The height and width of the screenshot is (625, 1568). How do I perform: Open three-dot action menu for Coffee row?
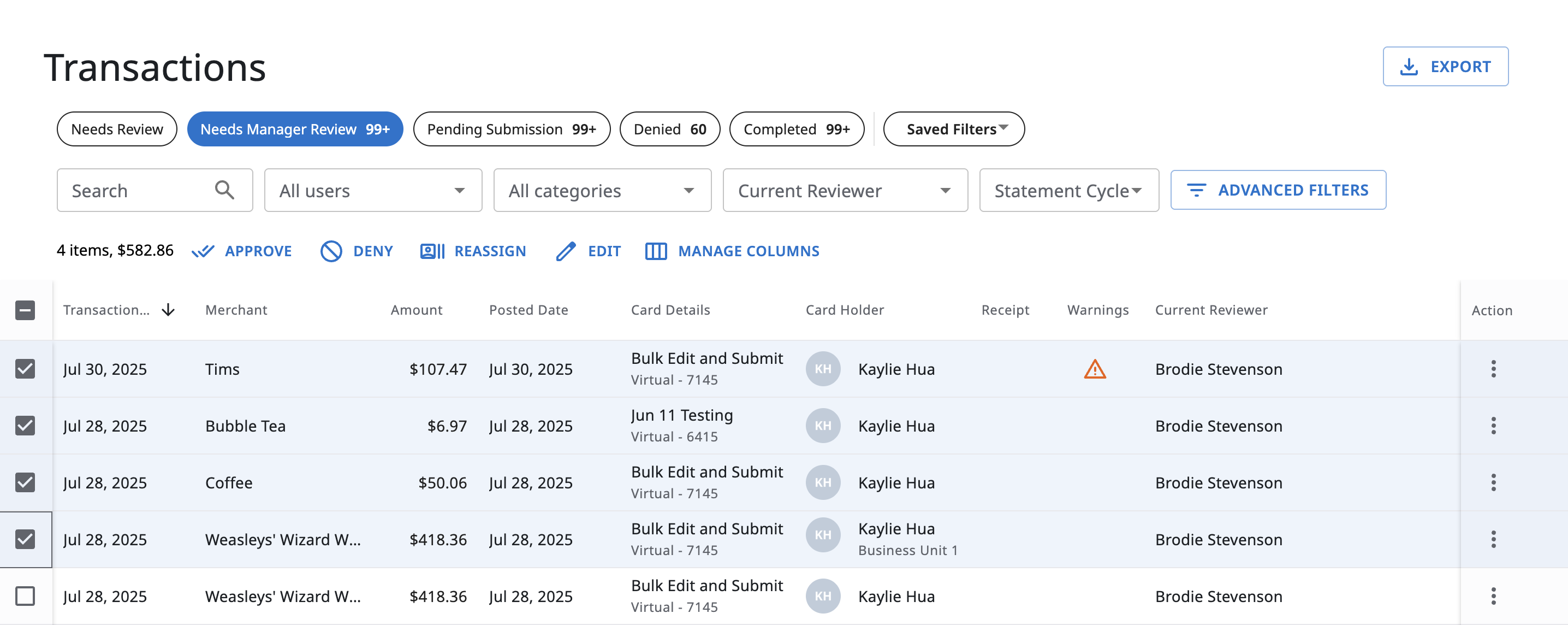point(1493,482)
